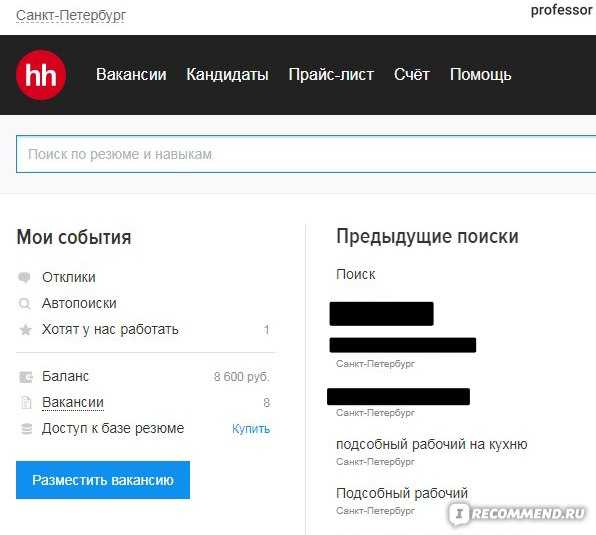Focus the resume and skills search field
This screenshot has height=535, width=596.
pyautogui.click(x=306, y=154)
